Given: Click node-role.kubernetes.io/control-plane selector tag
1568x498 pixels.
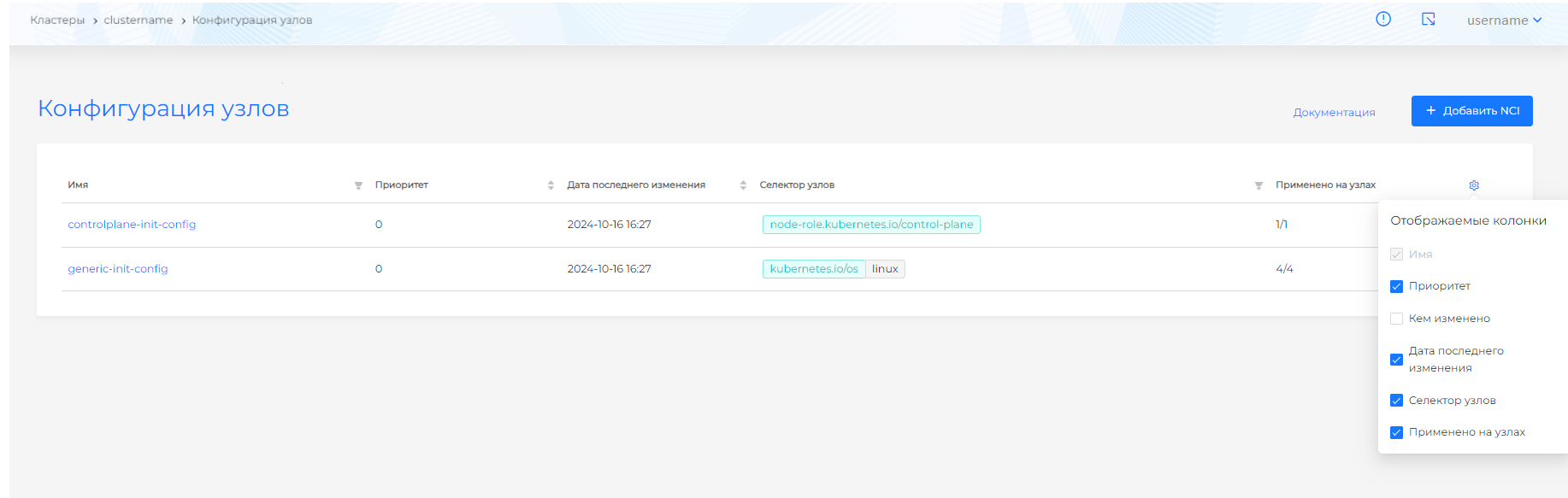Looking at the screenshot, I should 871,225.
